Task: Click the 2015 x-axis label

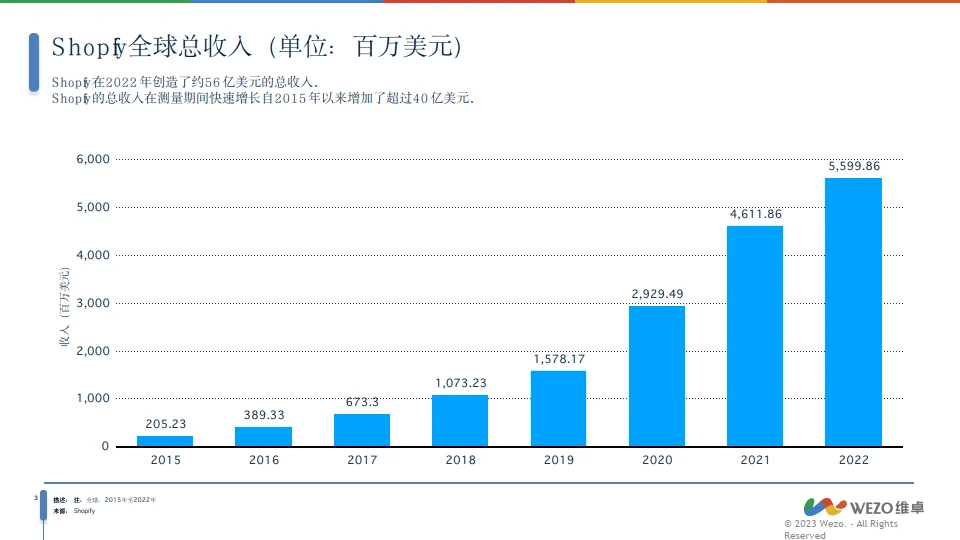Action: tap(165, 460)
